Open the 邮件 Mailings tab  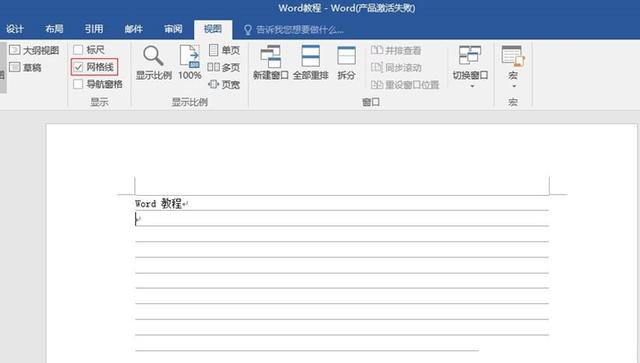point(133,29)
